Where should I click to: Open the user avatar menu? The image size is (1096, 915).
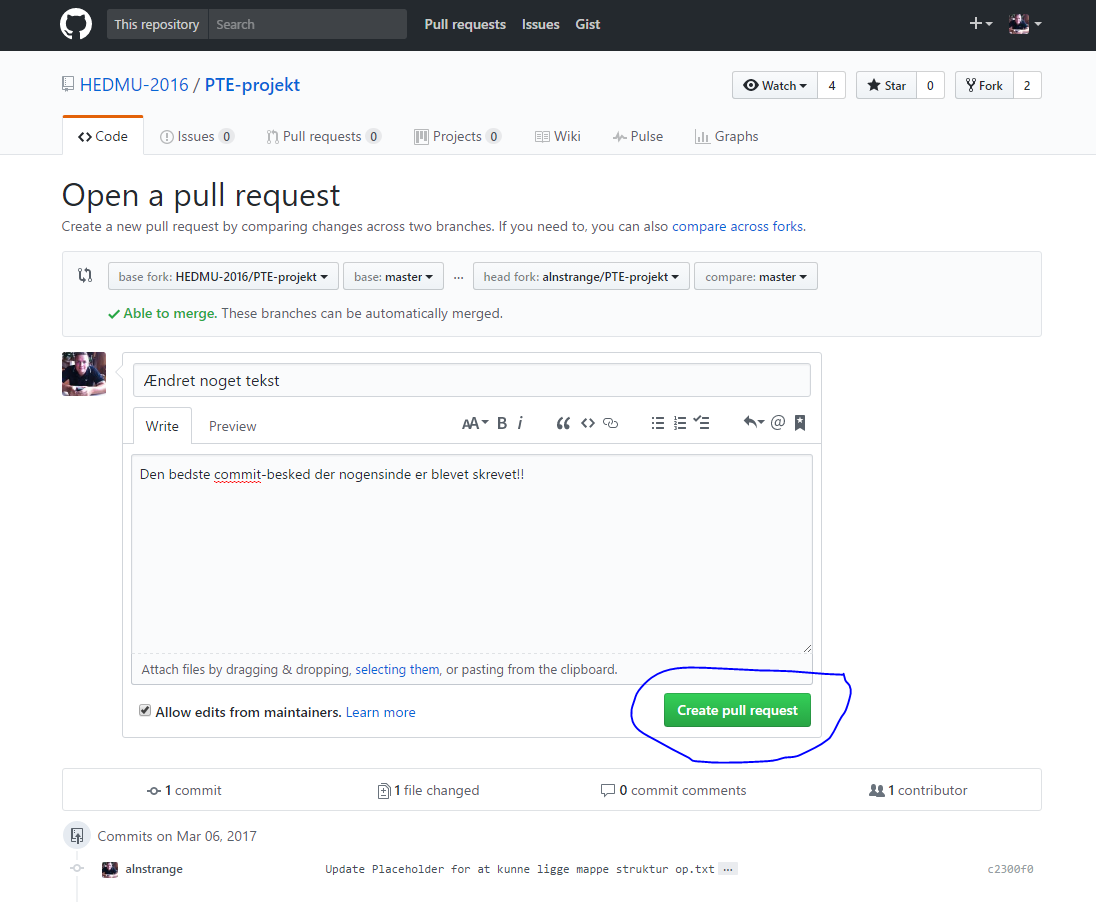[1025, 24]
